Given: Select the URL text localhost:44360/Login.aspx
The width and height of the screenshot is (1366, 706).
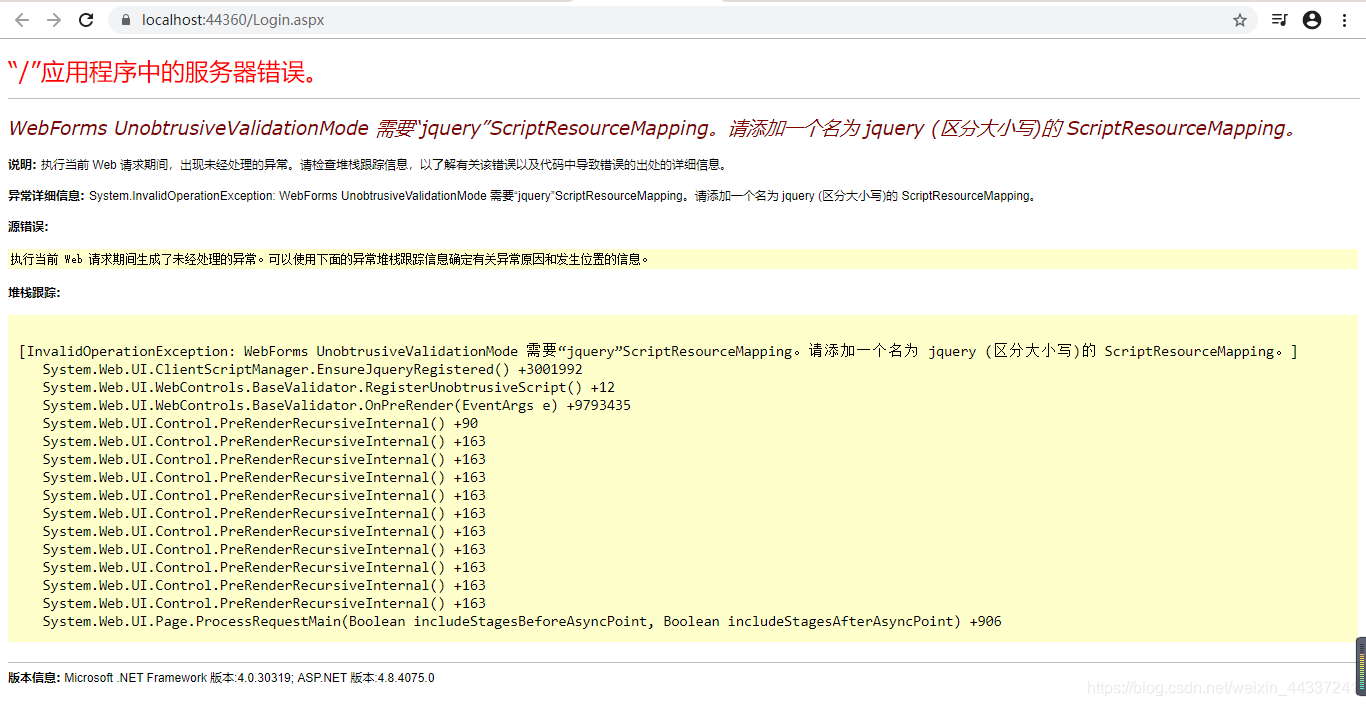Looking at the screenshot, I should (231, 19).
